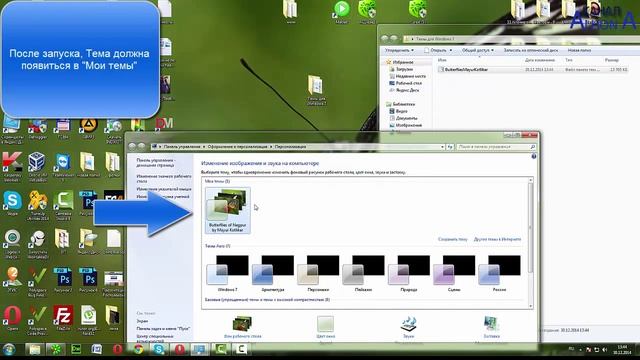Open Панель задач и меню Пуск link
This screenshot has height=360, width=640.
(163, 329)
